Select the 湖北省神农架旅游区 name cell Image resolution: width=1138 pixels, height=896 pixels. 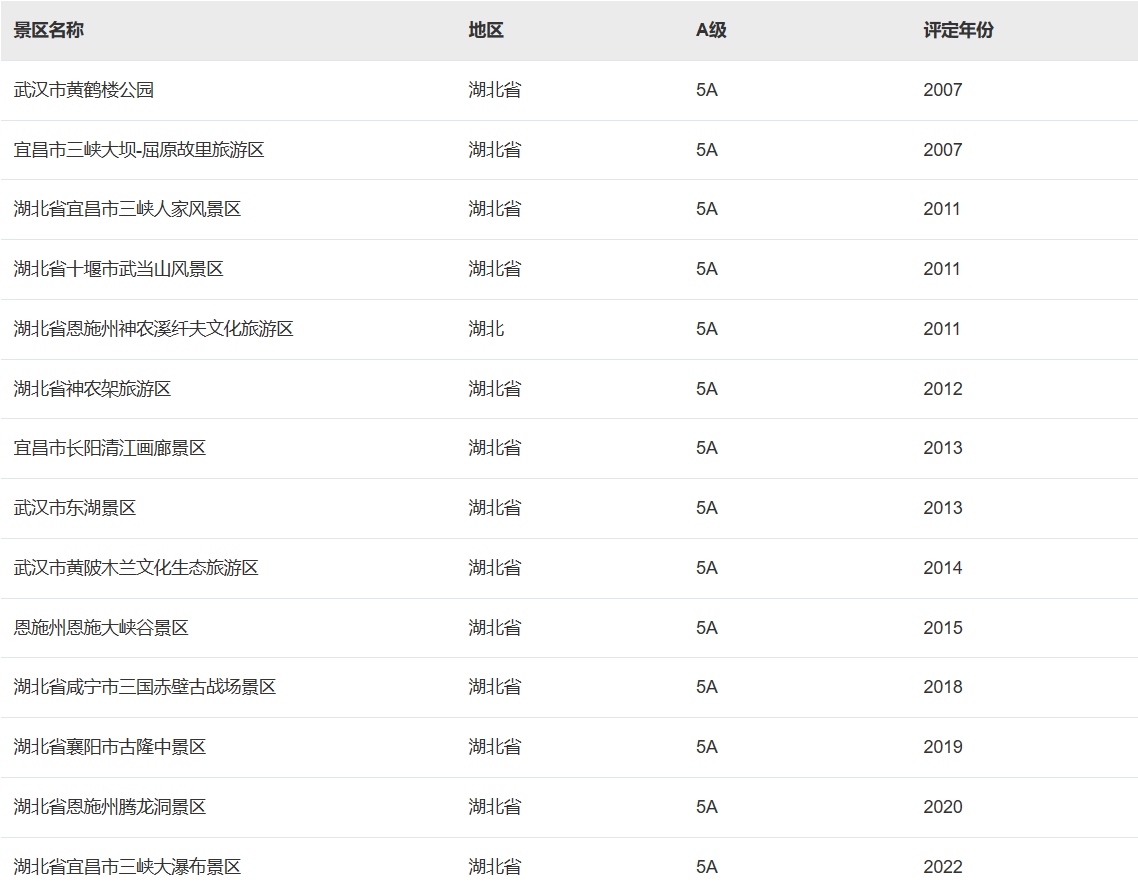click(92, 389)
